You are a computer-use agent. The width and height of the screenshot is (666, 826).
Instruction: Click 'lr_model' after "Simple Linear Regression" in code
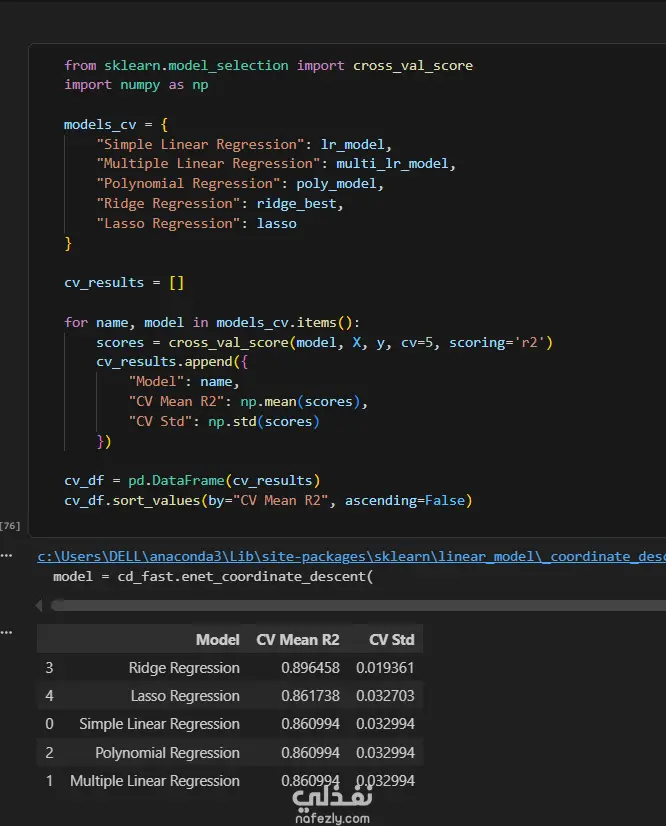tap(352, 144)
